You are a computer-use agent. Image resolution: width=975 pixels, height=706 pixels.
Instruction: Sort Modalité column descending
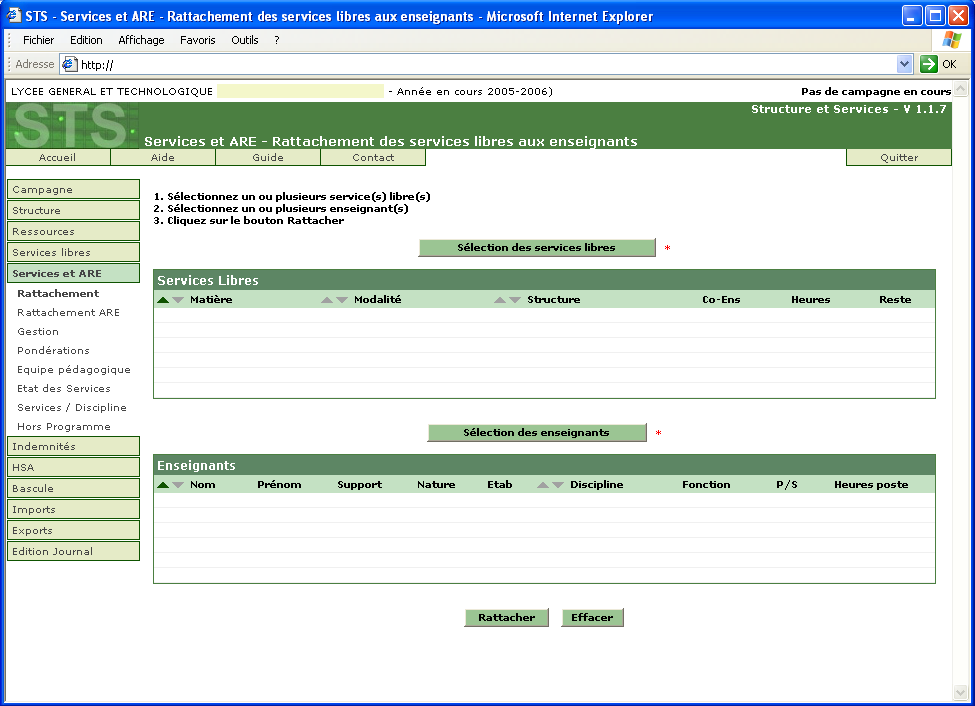tap(342, 300)
